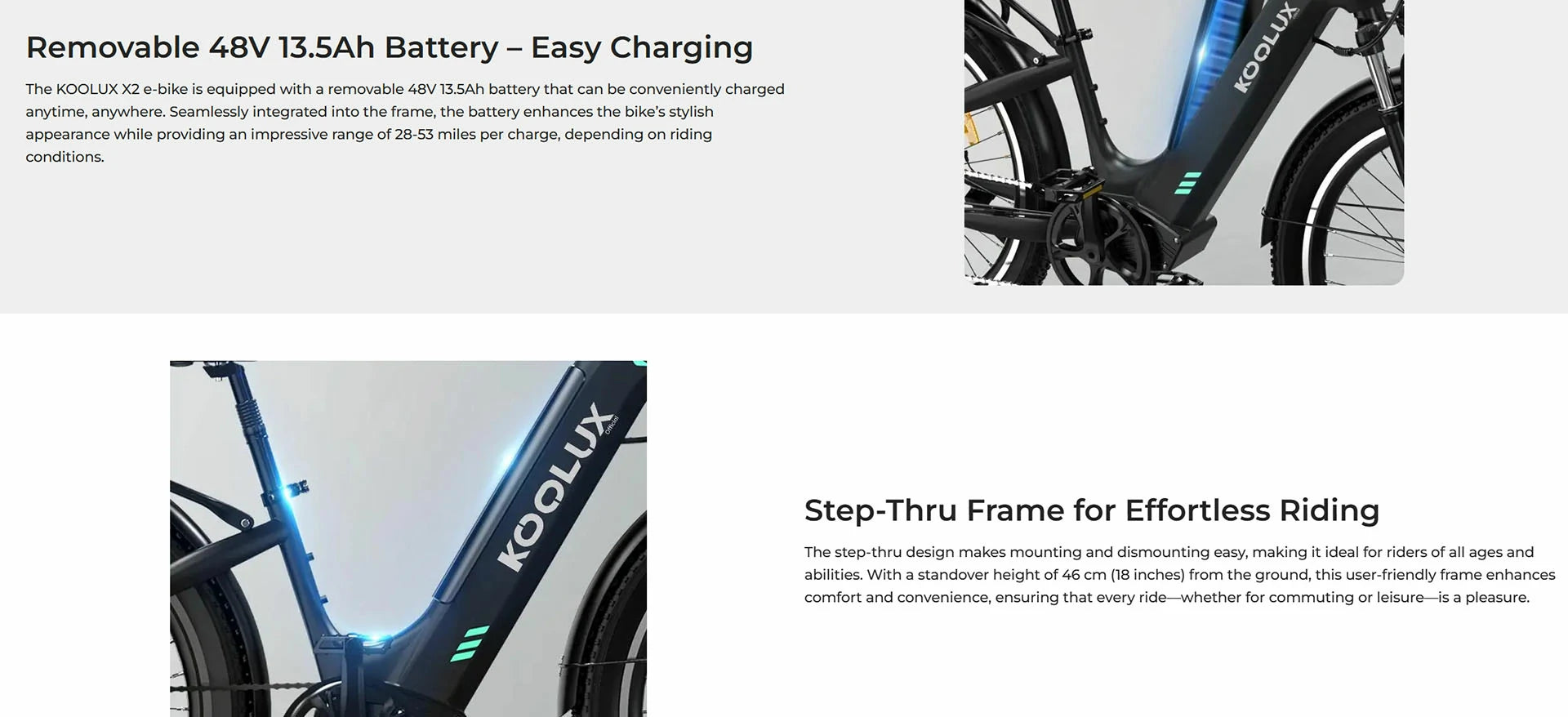Click the green three-stripe emblem on top bike image
The height and width of the screenshot is (717, 1568).
1187,183
